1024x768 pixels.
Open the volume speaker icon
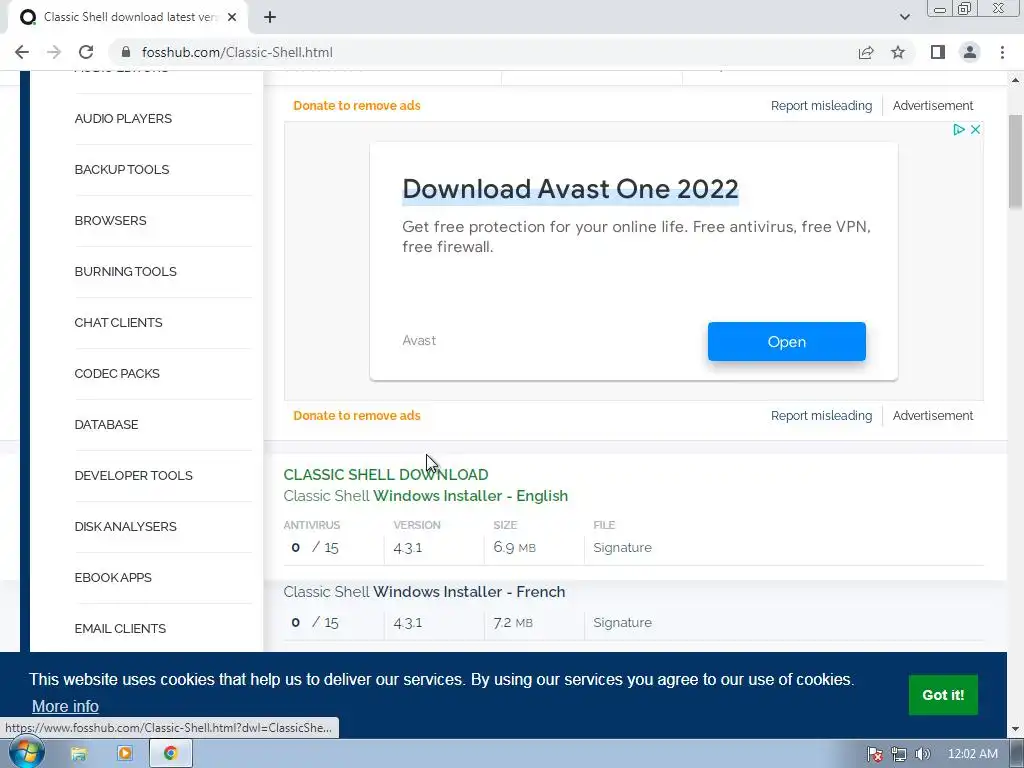click(922, 754)
